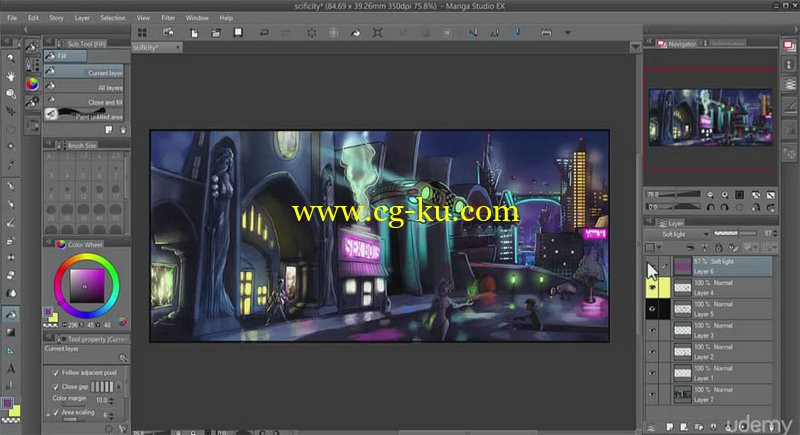Click the layer opacity slider
This screenshot has width=800, height=435.
tap(734, 234)
